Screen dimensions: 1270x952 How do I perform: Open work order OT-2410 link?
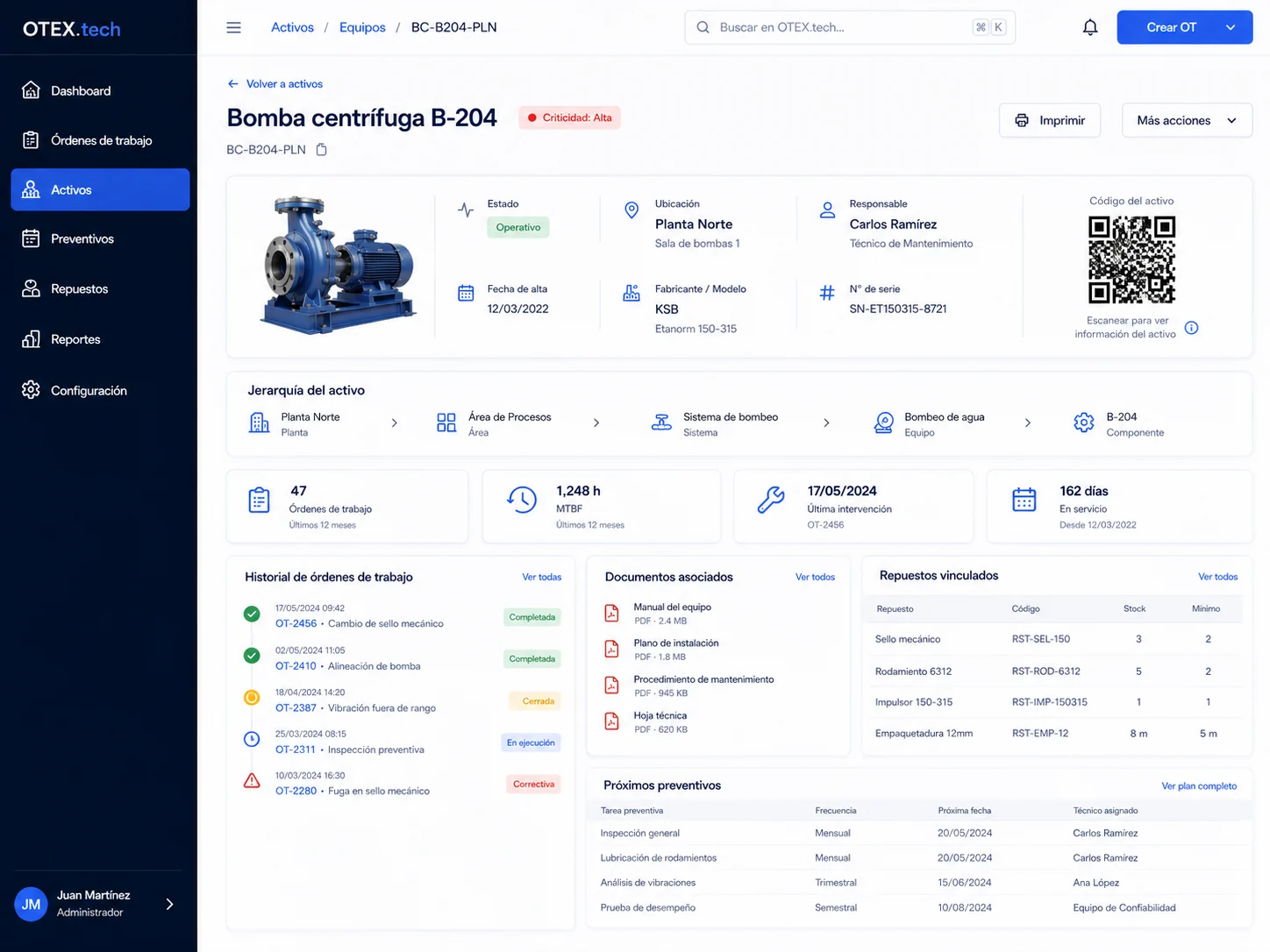(296, 666)
